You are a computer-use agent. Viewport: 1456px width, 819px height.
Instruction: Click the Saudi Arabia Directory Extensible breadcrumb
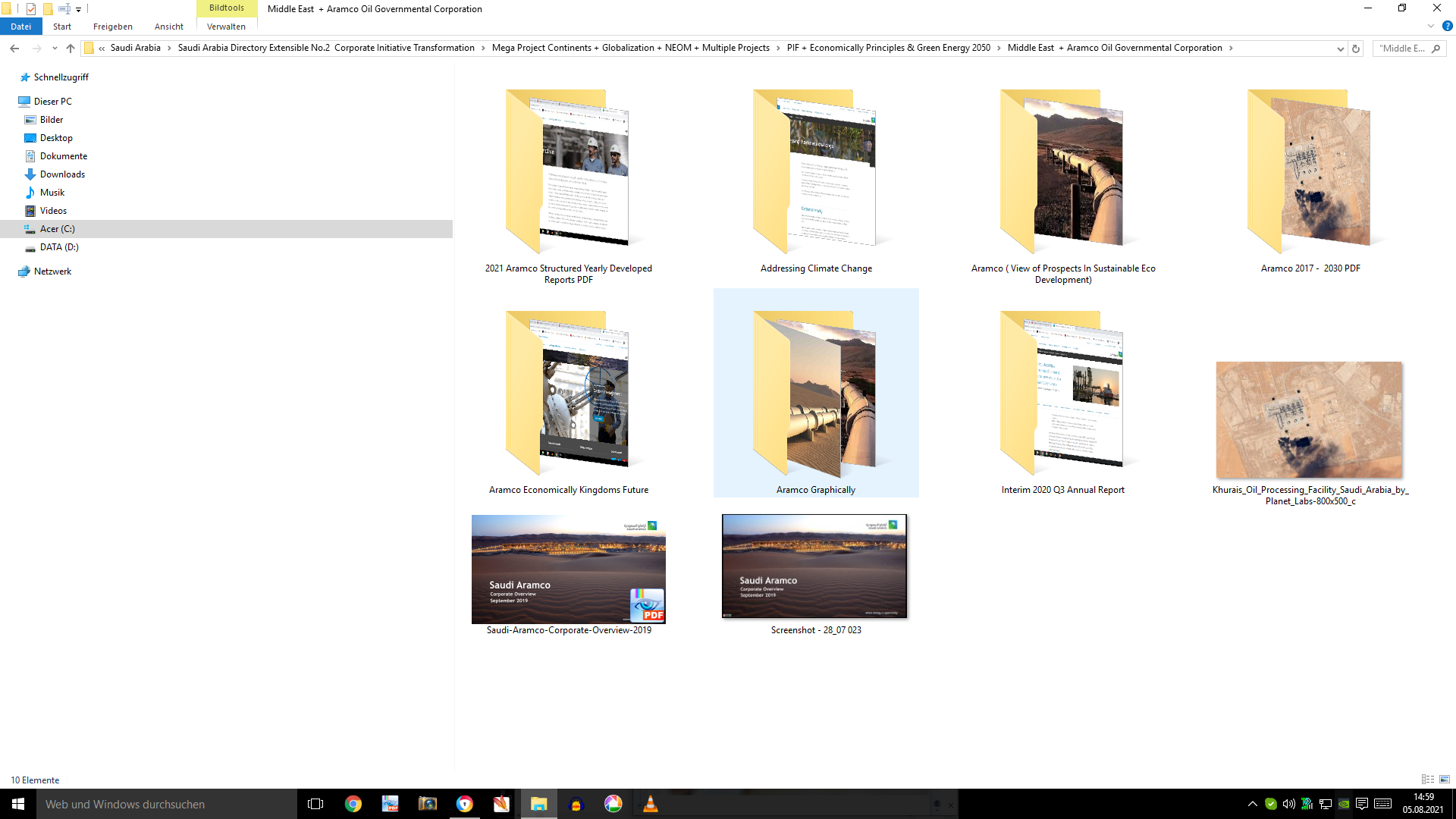pyautogui.click(x=326, y=48)
